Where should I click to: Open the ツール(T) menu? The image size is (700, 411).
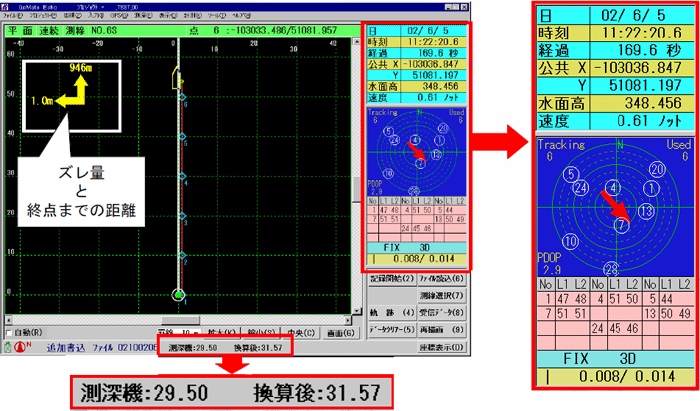point(217,16)
